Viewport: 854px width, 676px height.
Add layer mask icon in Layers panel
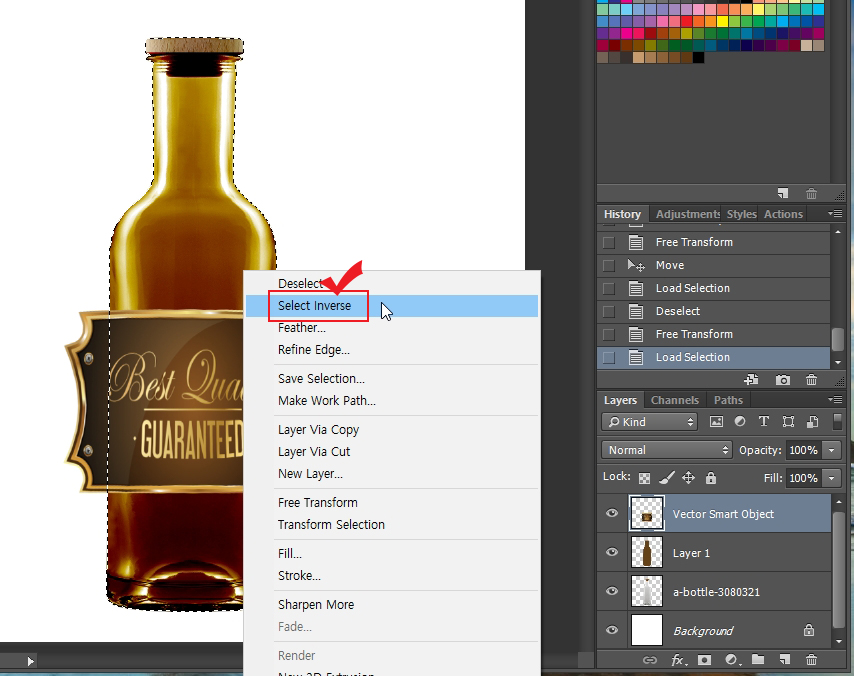[x=704, y=660]
